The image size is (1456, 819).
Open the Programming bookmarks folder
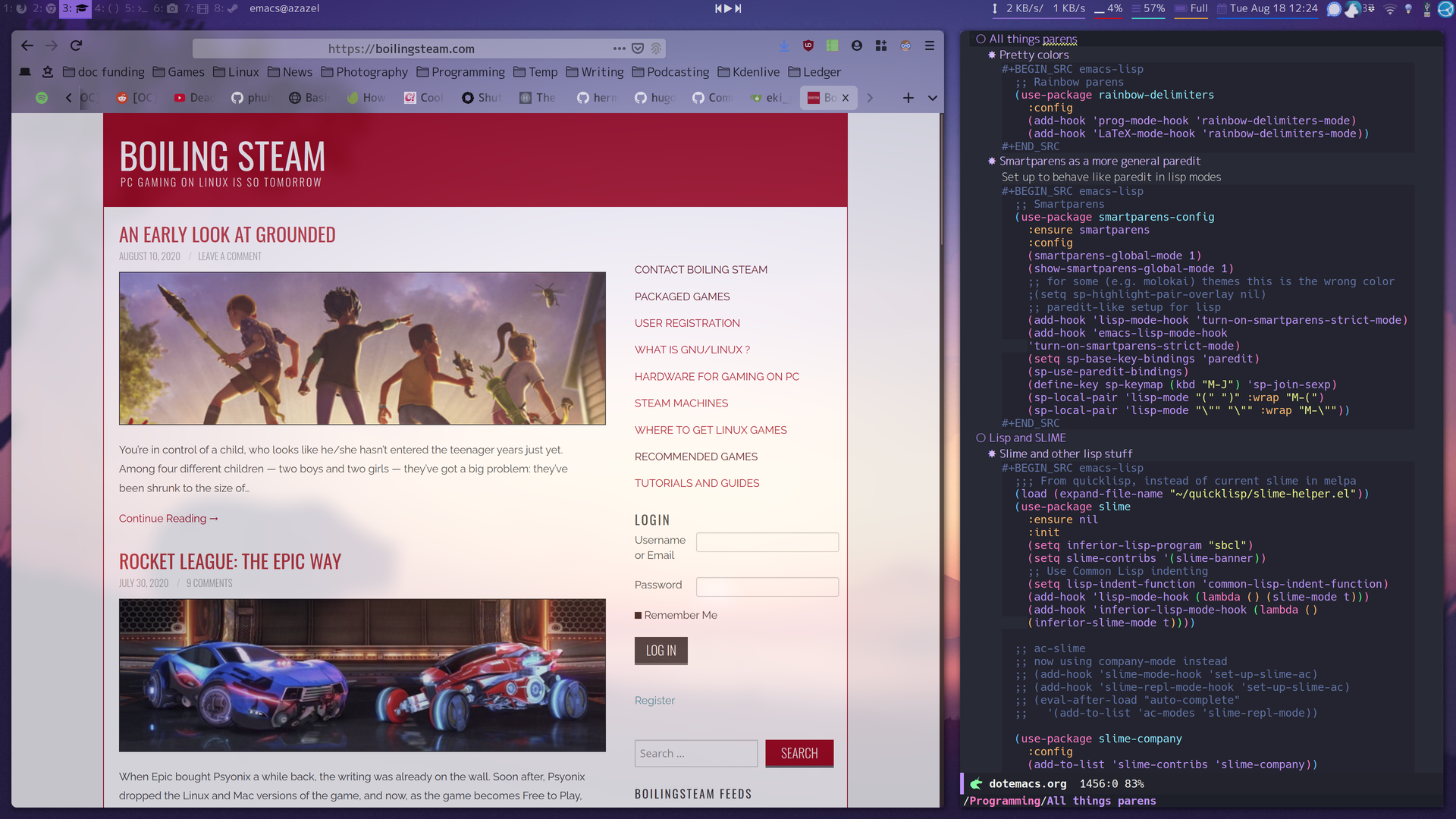[460, 72]
